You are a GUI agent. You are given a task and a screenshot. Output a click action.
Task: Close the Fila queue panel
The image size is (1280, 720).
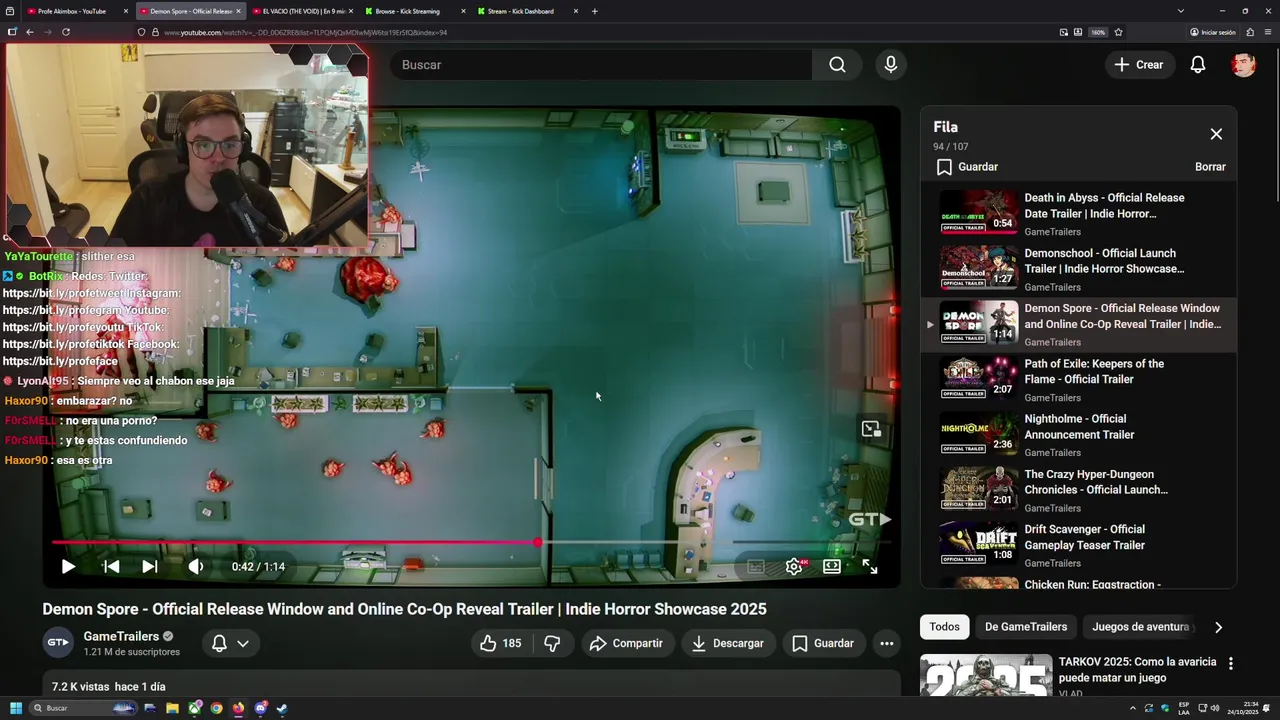click(1216, 134)
